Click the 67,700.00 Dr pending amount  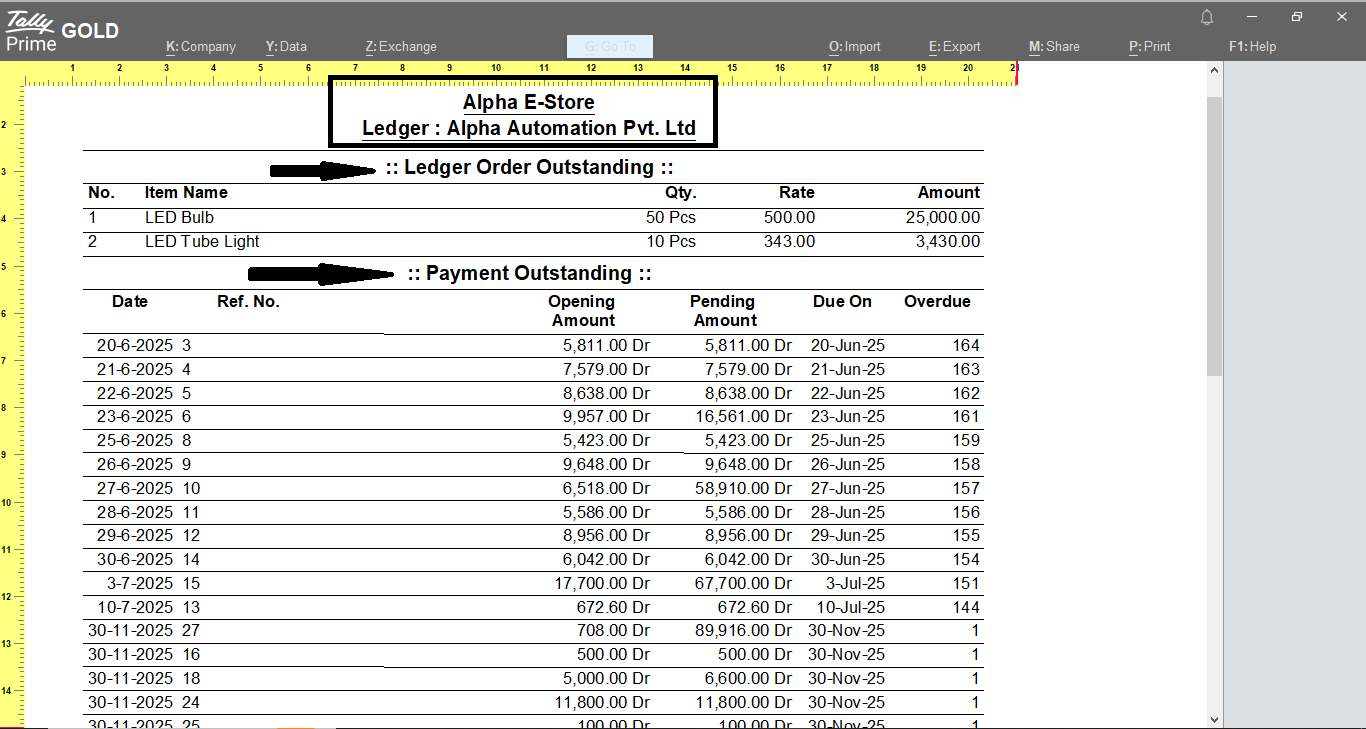743,583
